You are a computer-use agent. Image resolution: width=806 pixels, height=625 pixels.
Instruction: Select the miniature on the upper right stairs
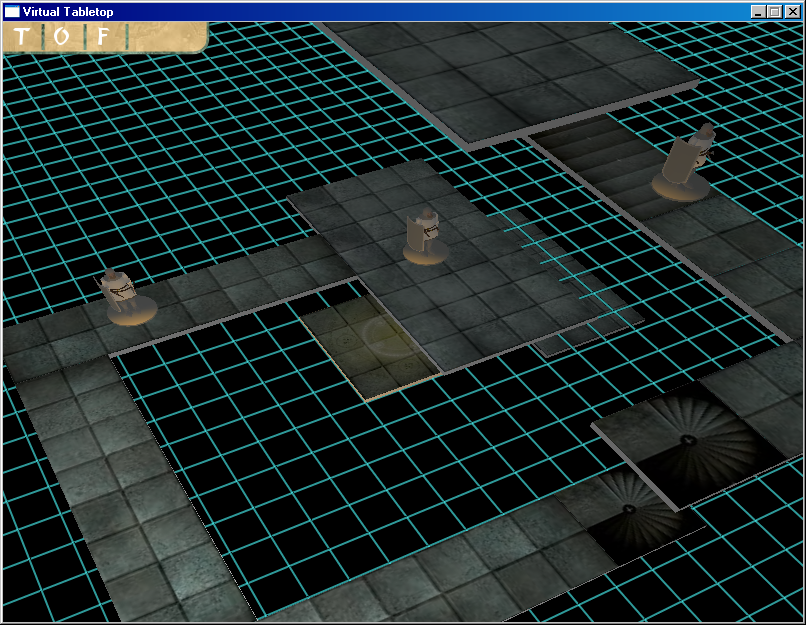tap(685, 162)
